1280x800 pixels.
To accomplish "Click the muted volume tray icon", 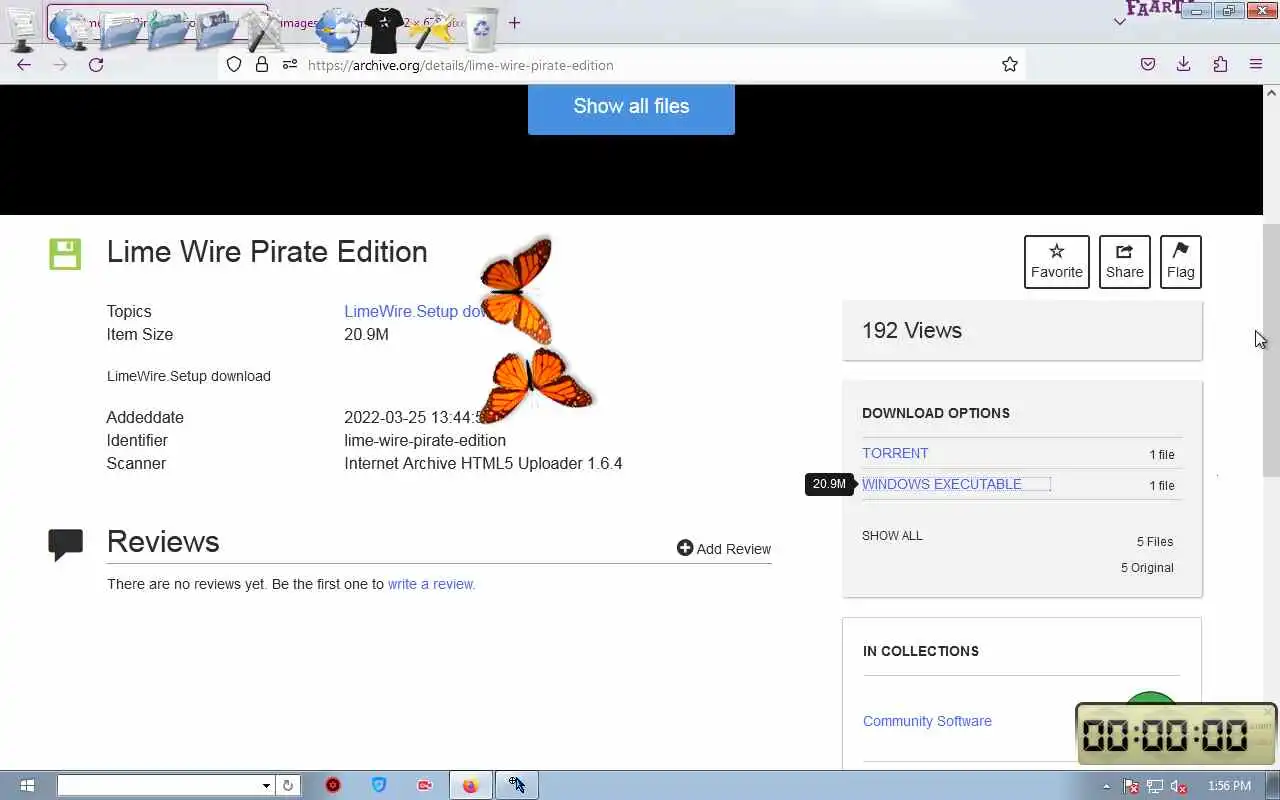I will 1179,786.
